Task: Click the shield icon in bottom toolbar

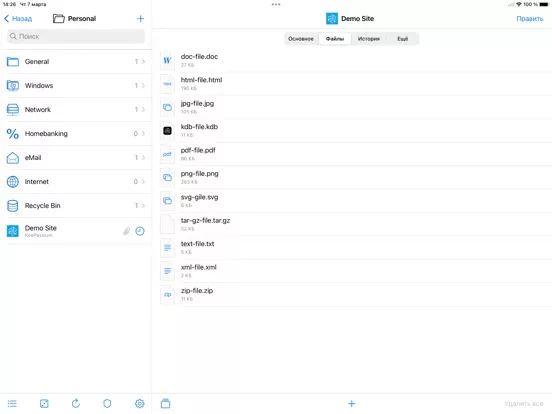Action: tap(107, 403)
